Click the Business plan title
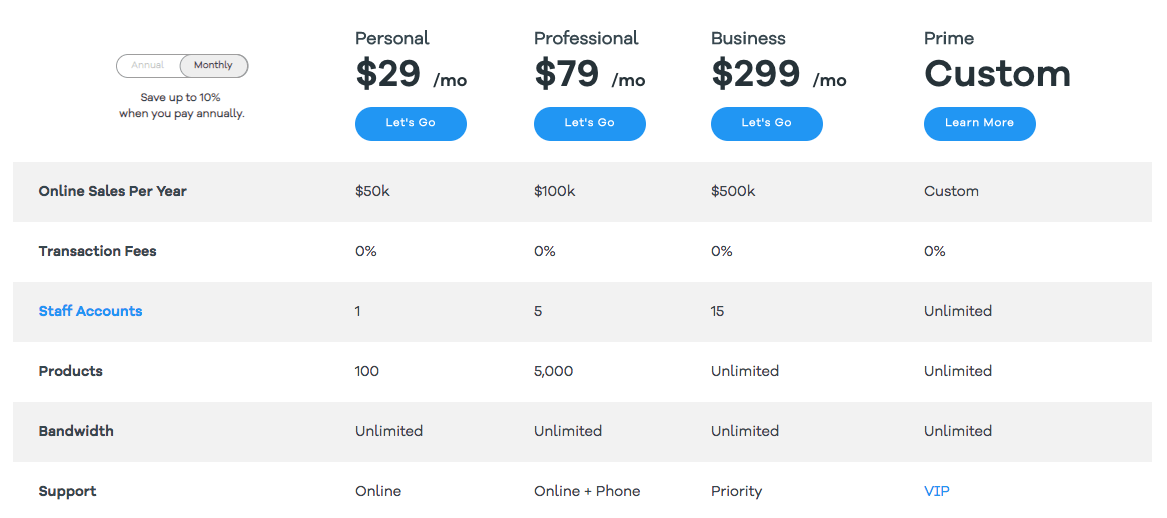 tap(748, 38)
